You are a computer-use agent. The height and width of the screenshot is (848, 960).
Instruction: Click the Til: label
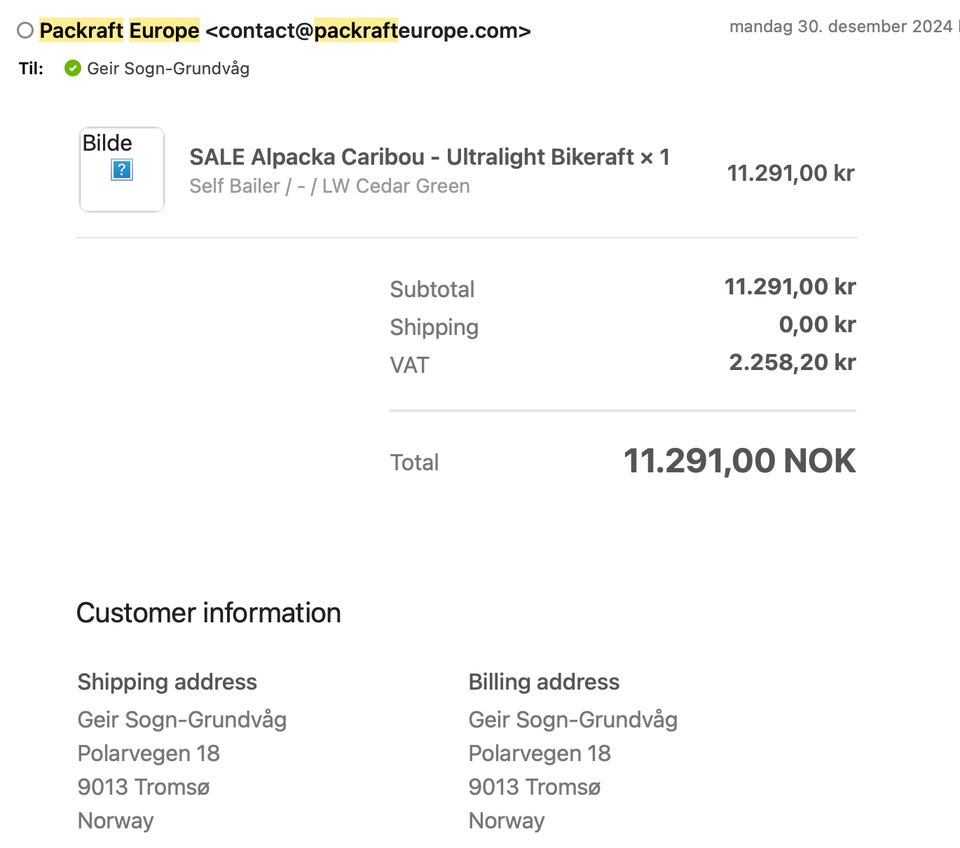pyautogui.click(x=31, y=69)
